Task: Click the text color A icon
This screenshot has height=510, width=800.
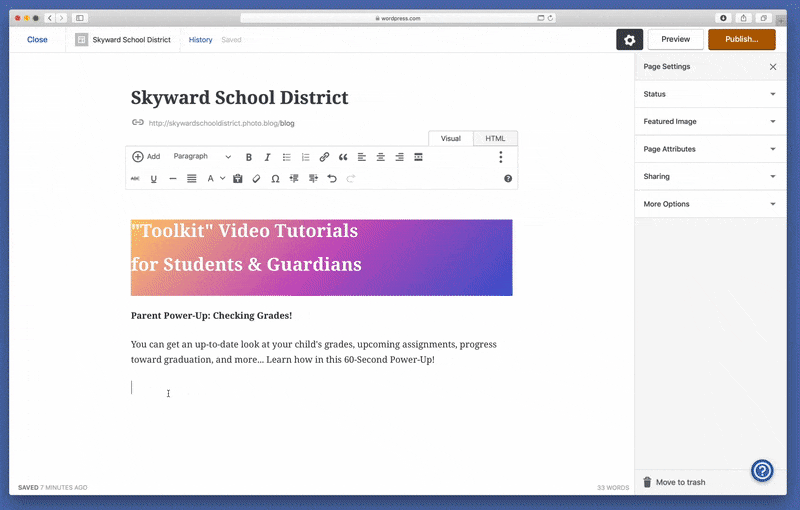Action: click(x=210, y=178)
